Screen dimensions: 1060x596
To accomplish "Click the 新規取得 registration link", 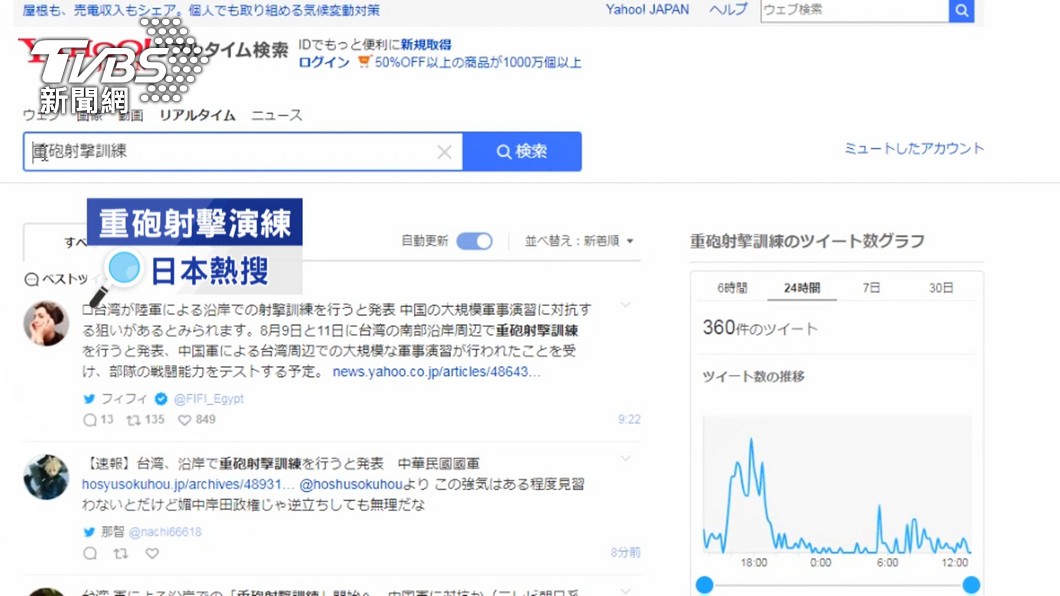I will point(426,45).
